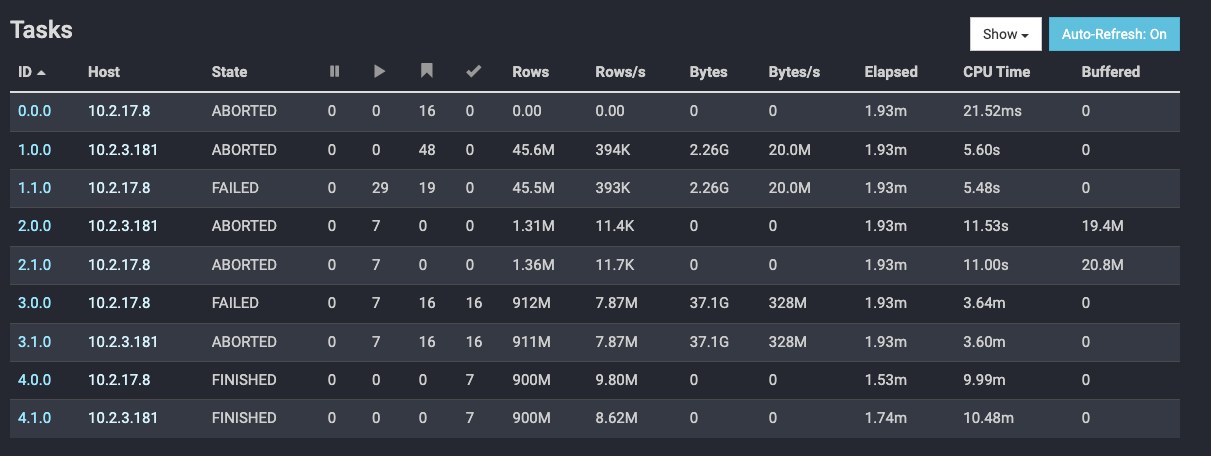Open task 3.0.0 details link

click(x=34, y=303)
